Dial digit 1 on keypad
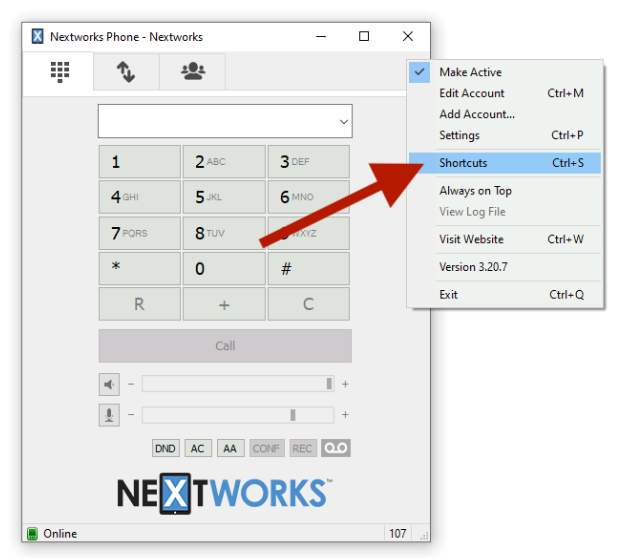The width and height of the screenshot is (619, 558). 140,162
